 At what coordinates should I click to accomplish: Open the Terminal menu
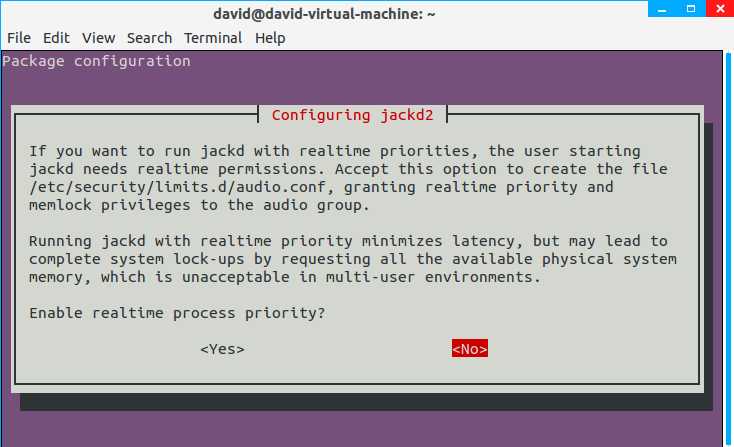[x=213, y=38]
